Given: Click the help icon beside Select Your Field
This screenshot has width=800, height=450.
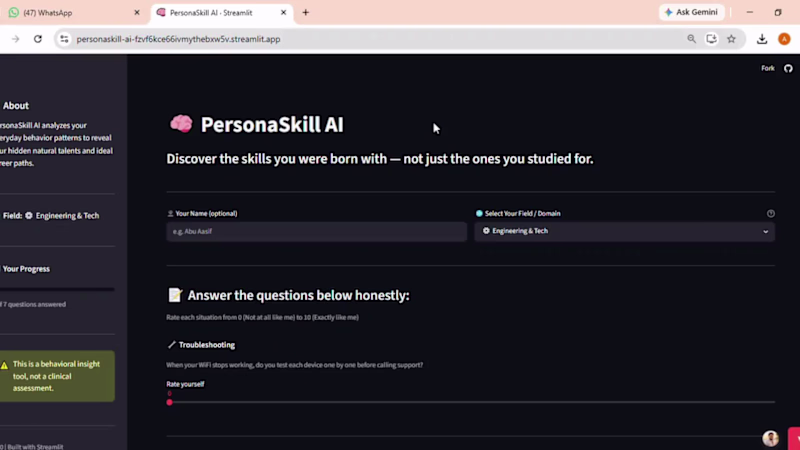Looking at the screenshot, I should point(770,214).
